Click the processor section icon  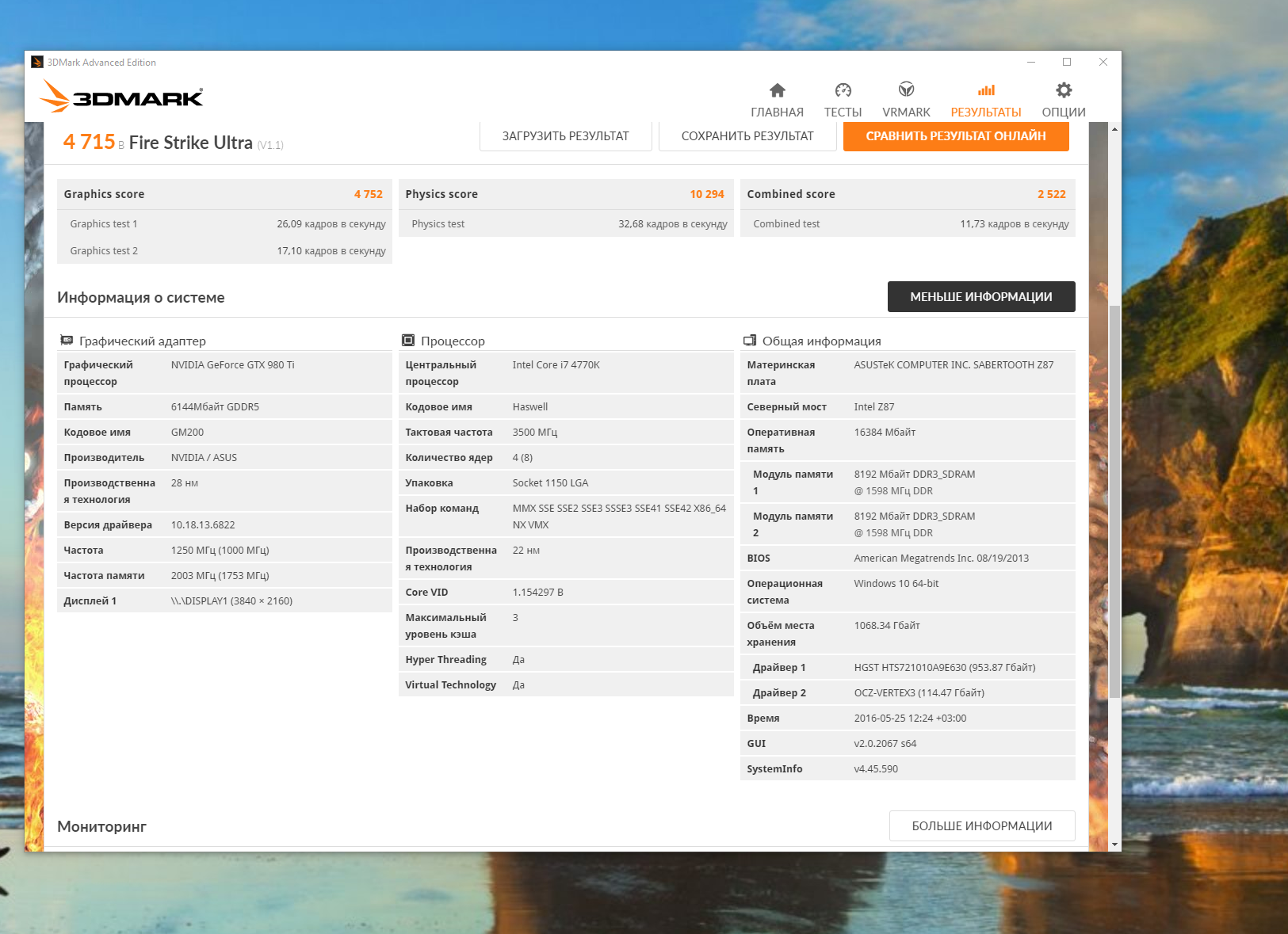point(408,341)
